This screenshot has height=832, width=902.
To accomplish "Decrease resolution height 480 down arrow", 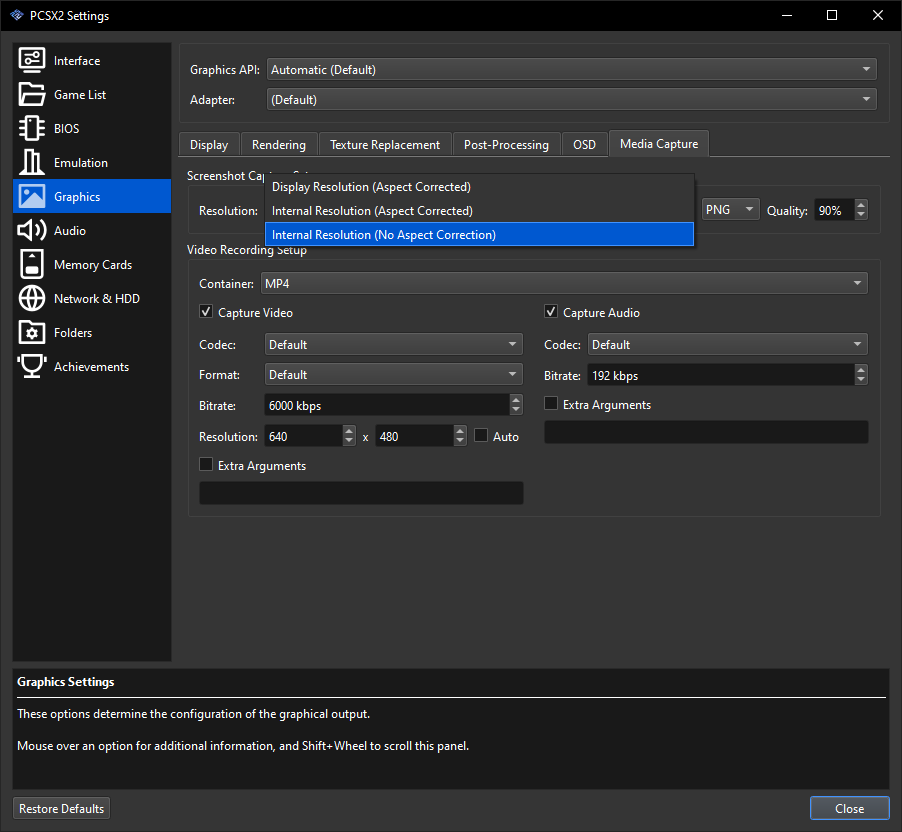I will pos(460,441).
